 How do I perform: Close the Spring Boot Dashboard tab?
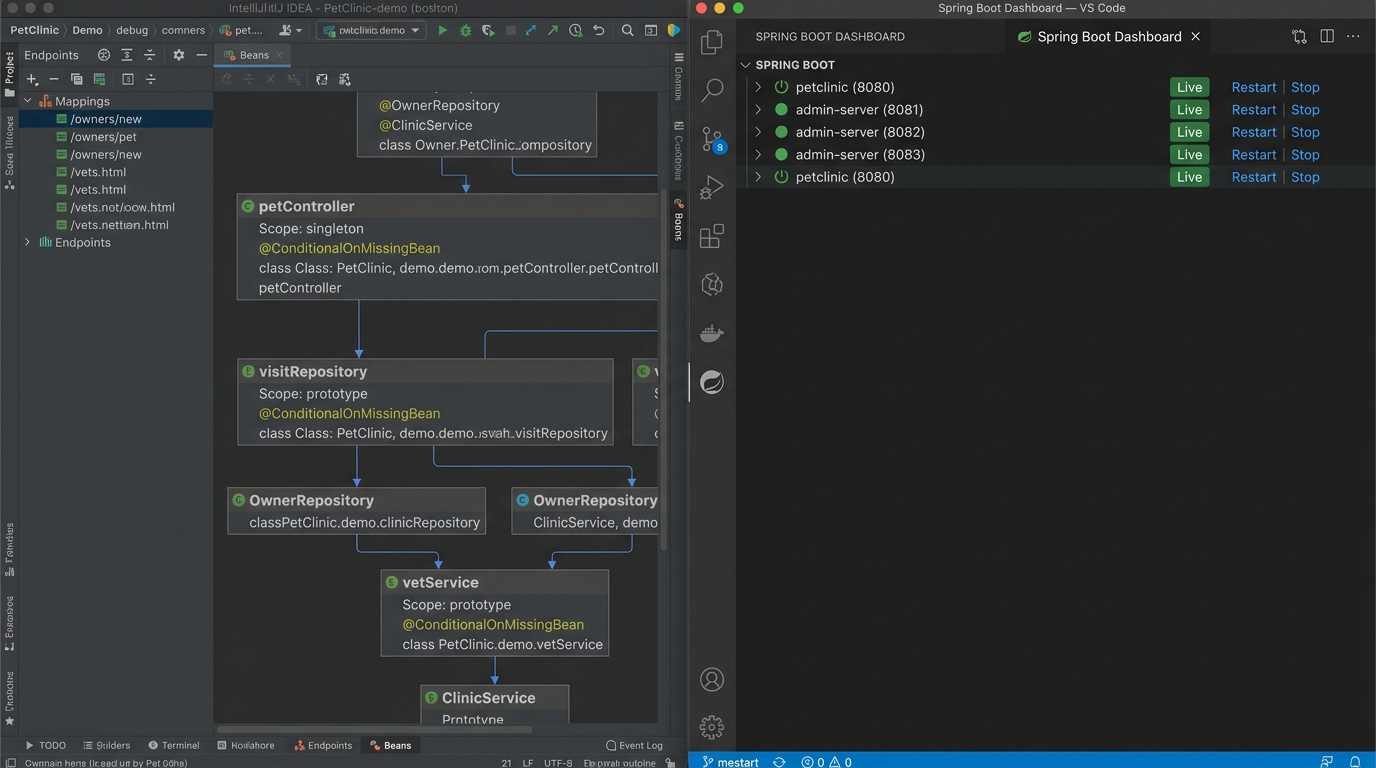click(x=1195, y=36)
